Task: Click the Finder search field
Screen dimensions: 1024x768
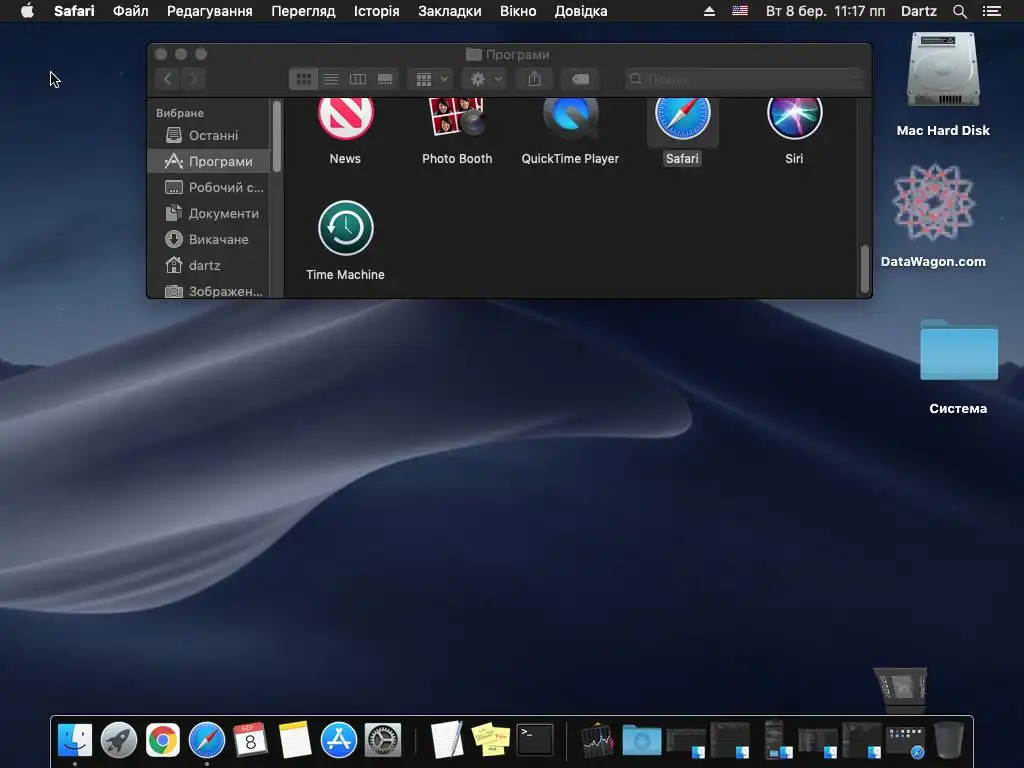Action: (745, 79)
